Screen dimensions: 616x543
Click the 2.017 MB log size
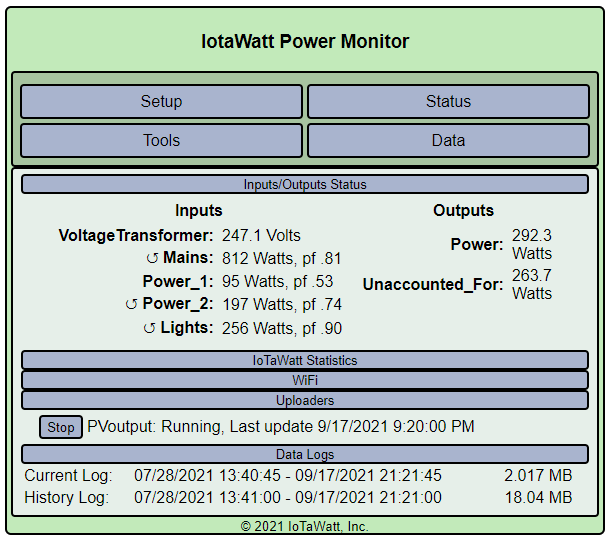pyautogui.click(x=538, y=475)
